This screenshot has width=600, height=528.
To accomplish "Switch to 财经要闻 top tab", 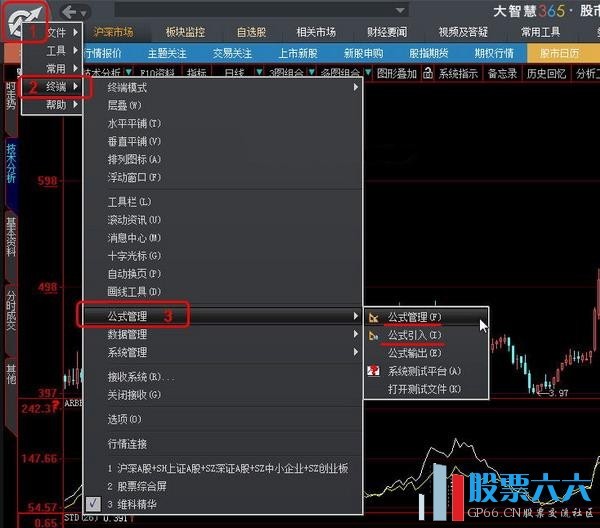I will pyautogui.click(x=387, y=32).
